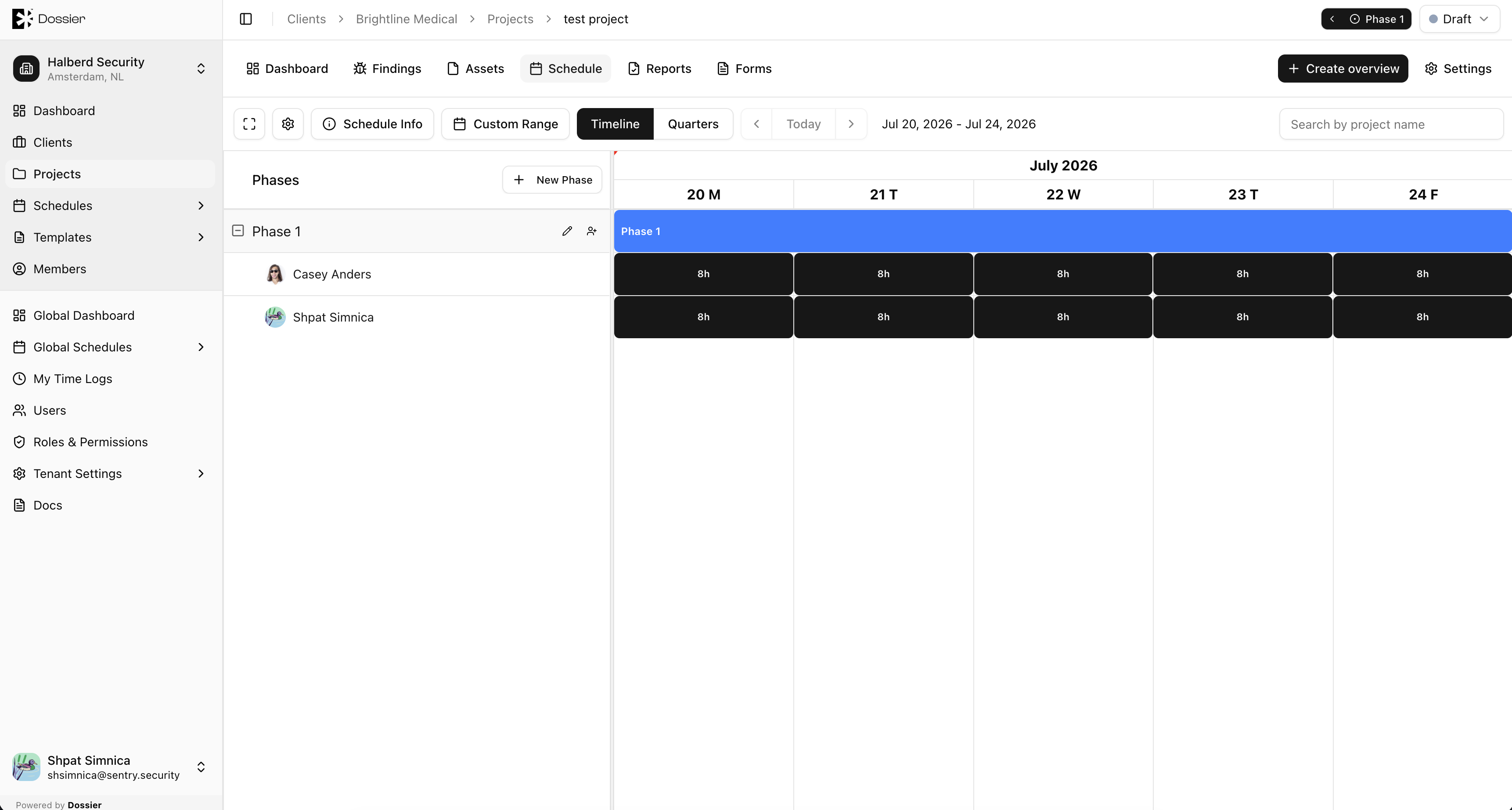
Task: Open the Phase 1 selector in header
Action: pyautogui.click(x=1366, y=19)
